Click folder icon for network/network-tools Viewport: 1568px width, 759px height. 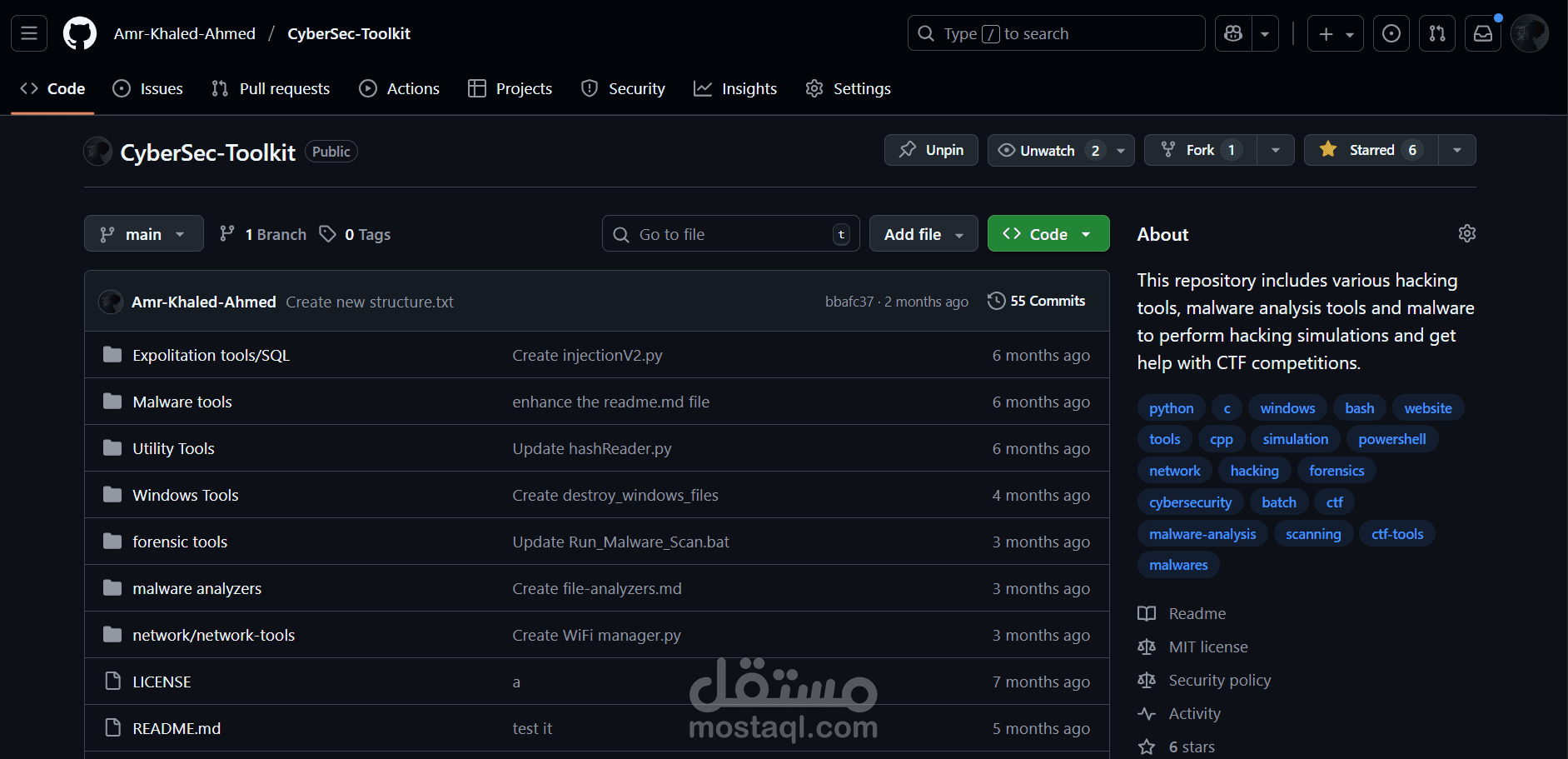[112, 635]
